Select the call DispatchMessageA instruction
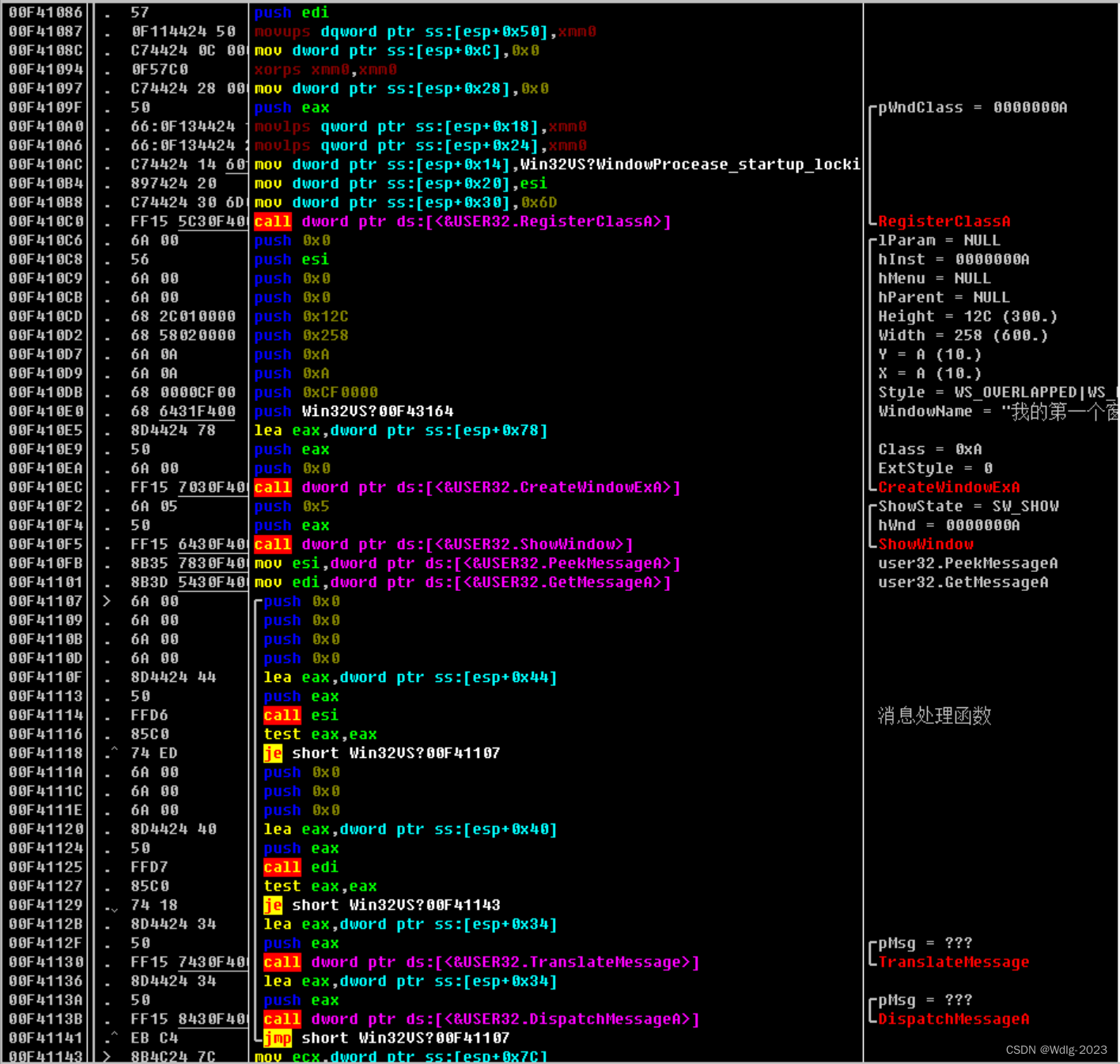This screenshot has height=1064, width=1120. (482, 1019)
